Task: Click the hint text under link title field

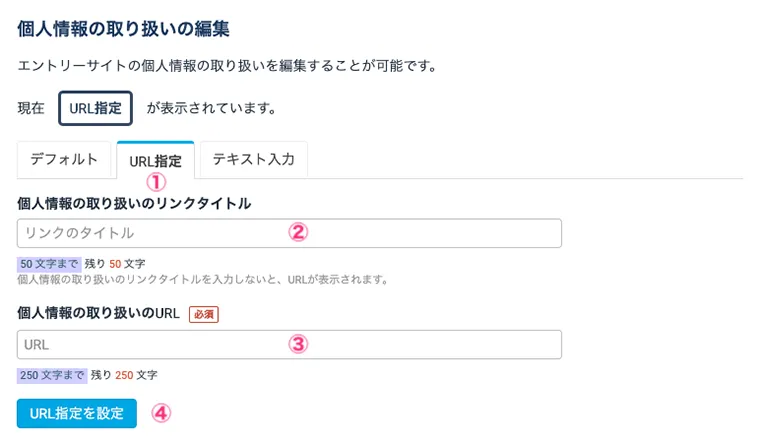Action: pos(203,279)
